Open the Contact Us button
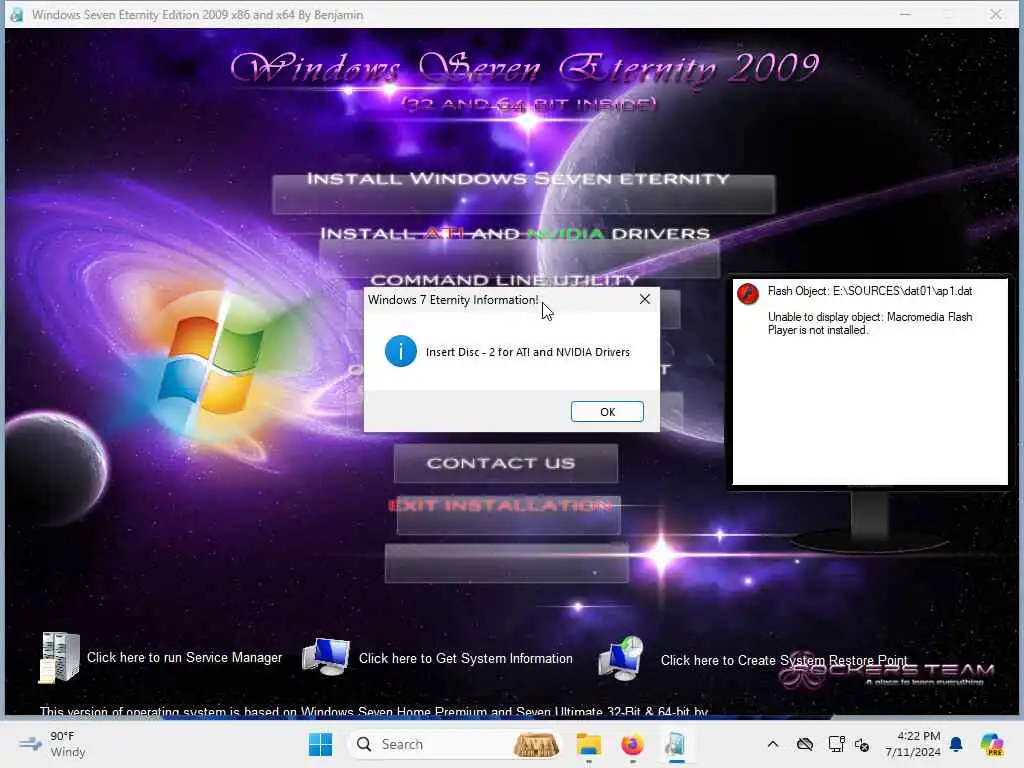This screenshot has width=1024, height=768. 505,464
